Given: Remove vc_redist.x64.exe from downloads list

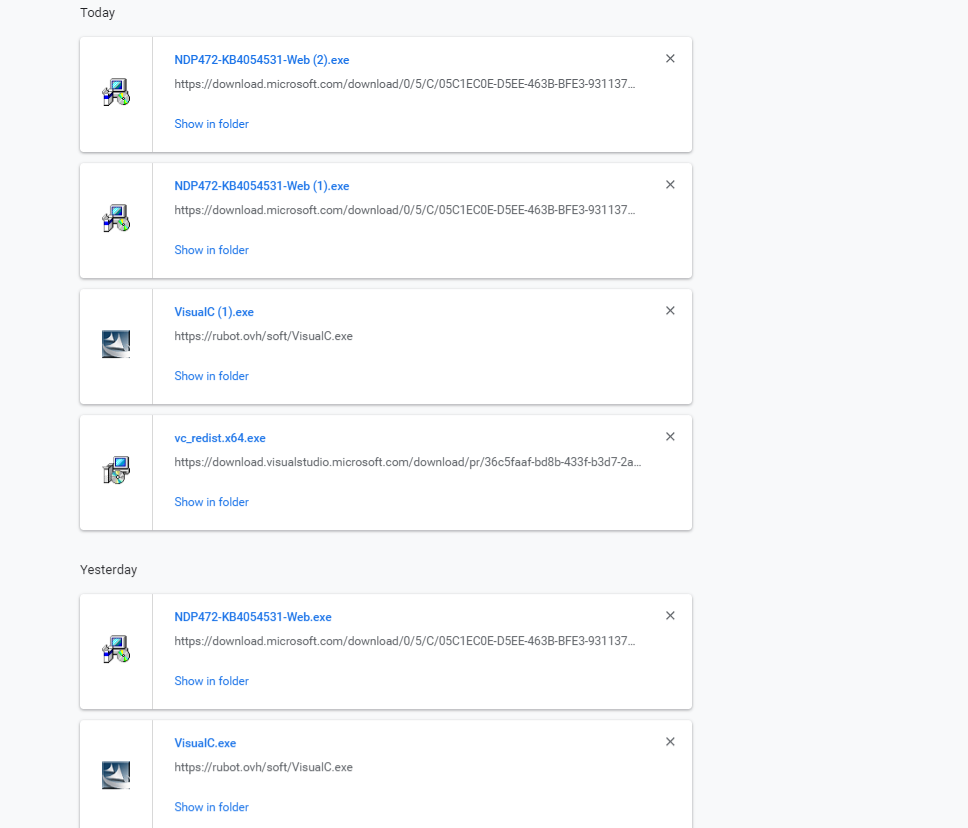Looking at the screenshot, I should pyautogui.click(x=670, y=437).
